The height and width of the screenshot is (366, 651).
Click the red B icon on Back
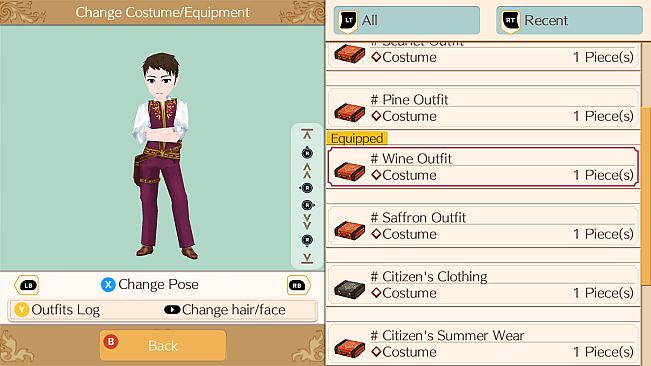click(x=111, y=342)
